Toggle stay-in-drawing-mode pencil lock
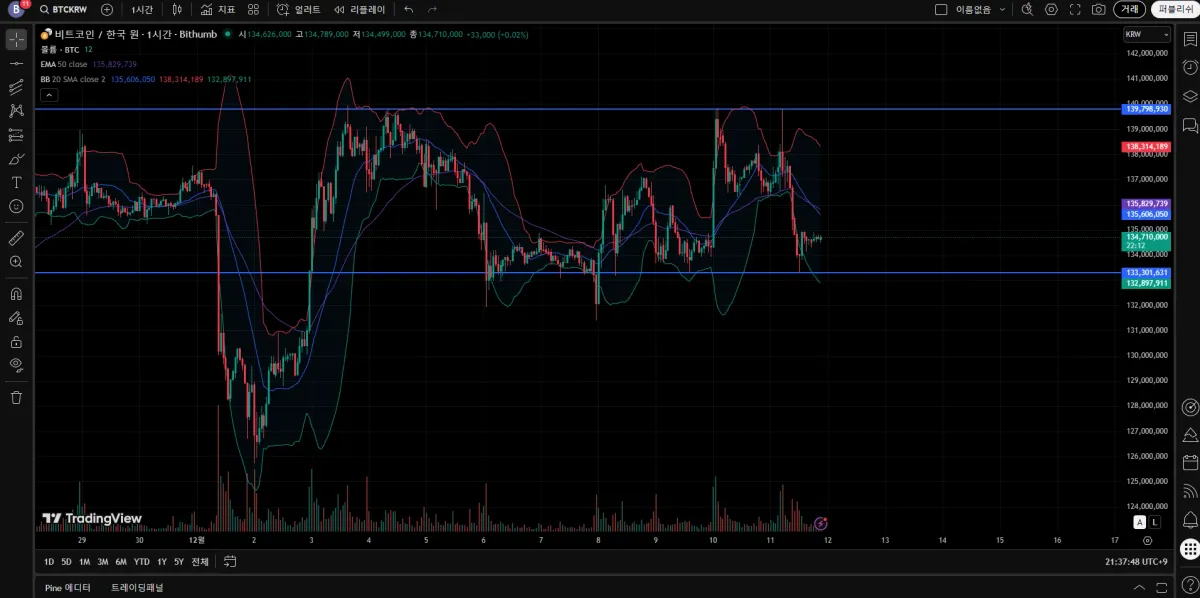The width and height of the screenshot is (1200, 598). pyautogui.click(x=16, y=318)
